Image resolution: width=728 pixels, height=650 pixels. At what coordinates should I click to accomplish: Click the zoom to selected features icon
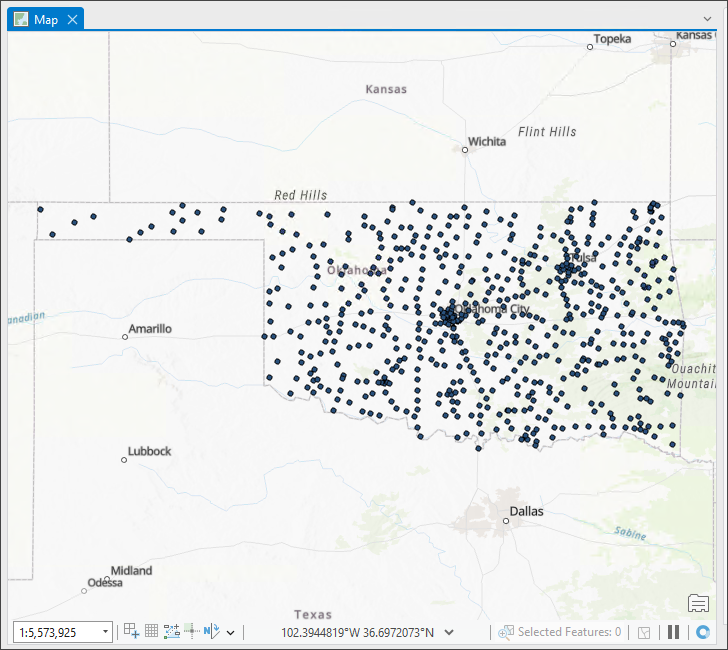[x=644, y=632]
